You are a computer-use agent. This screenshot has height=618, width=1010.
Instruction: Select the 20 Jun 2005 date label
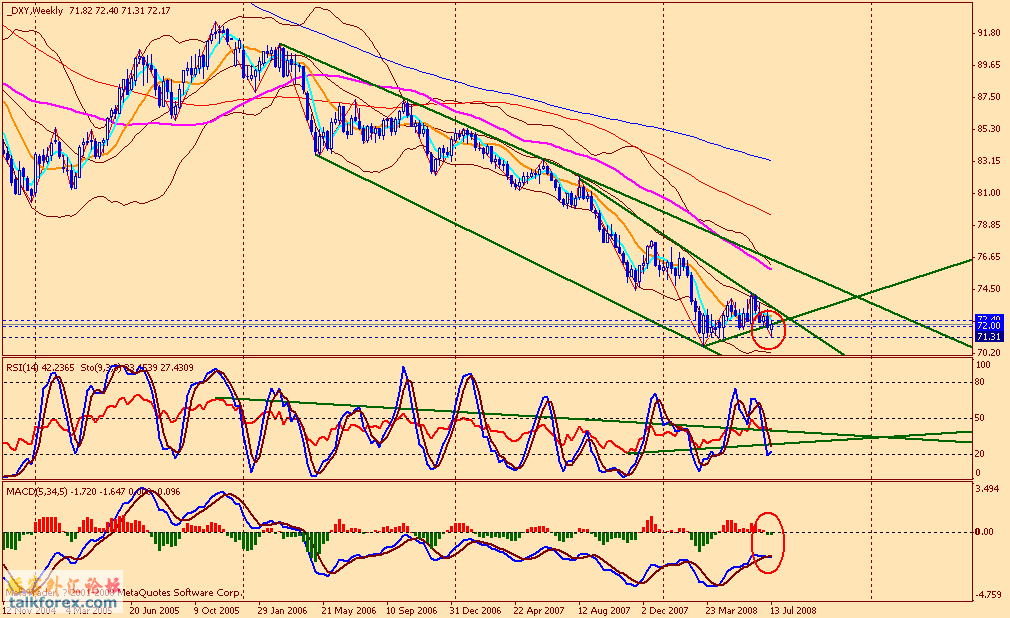tap(154, 610)
